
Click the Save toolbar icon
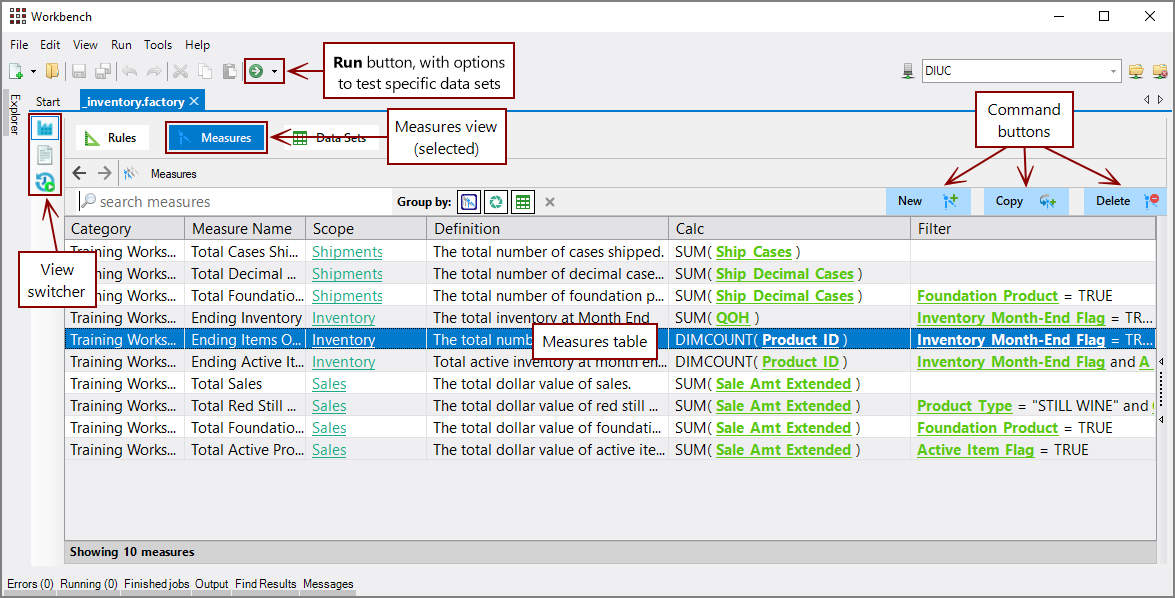point(79,71)
